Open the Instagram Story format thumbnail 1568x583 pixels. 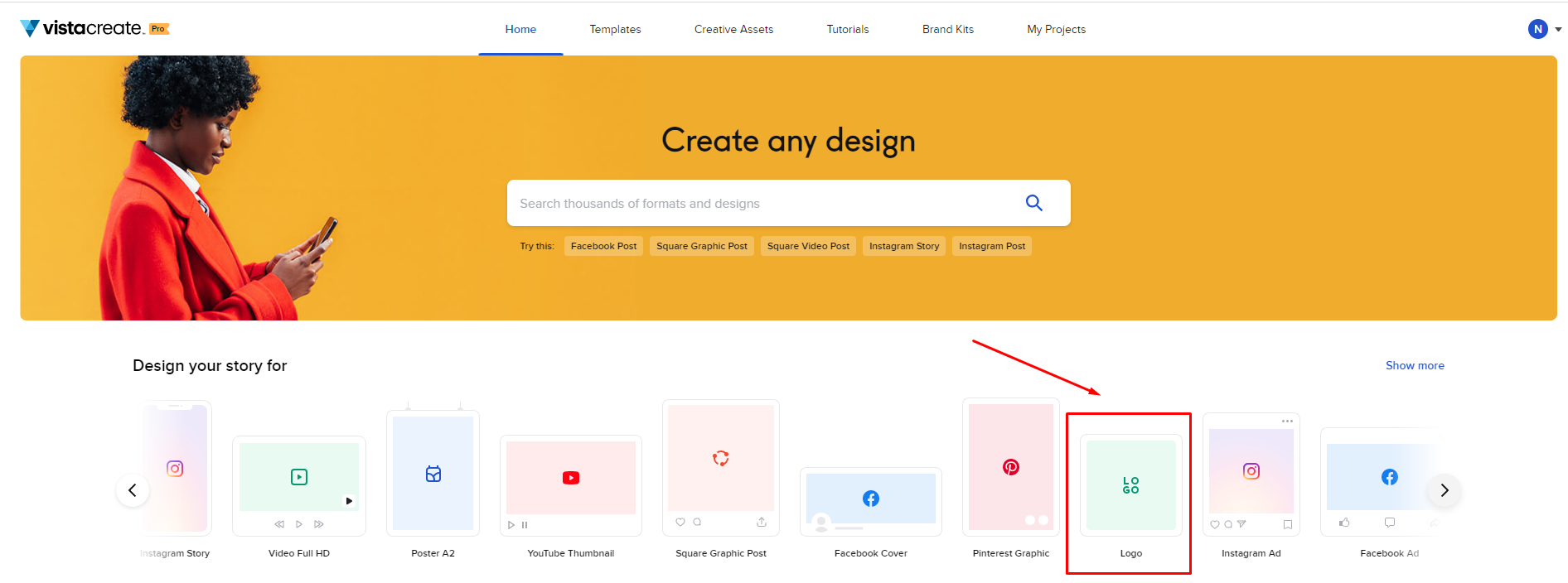tap(175, 469)
